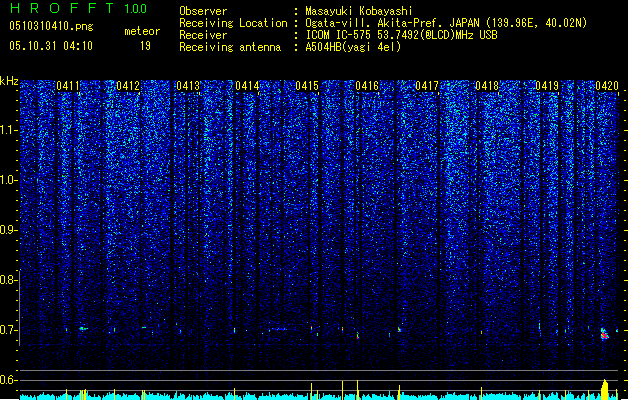The width and height of the screenshot is (629, 400).
Task: Click the 0417 time marker
Action: pos(427,85)
